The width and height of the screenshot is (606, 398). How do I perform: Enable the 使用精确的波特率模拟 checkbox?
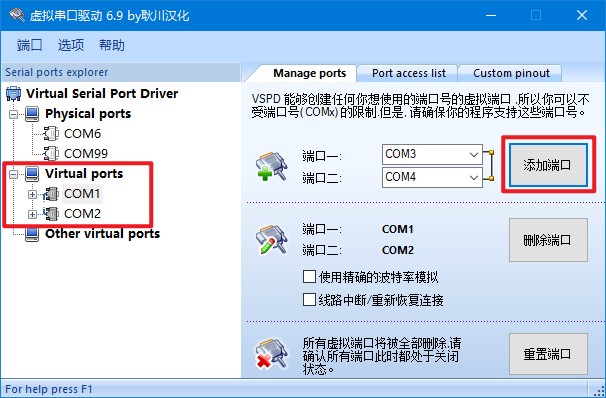[x=309, y=277]
